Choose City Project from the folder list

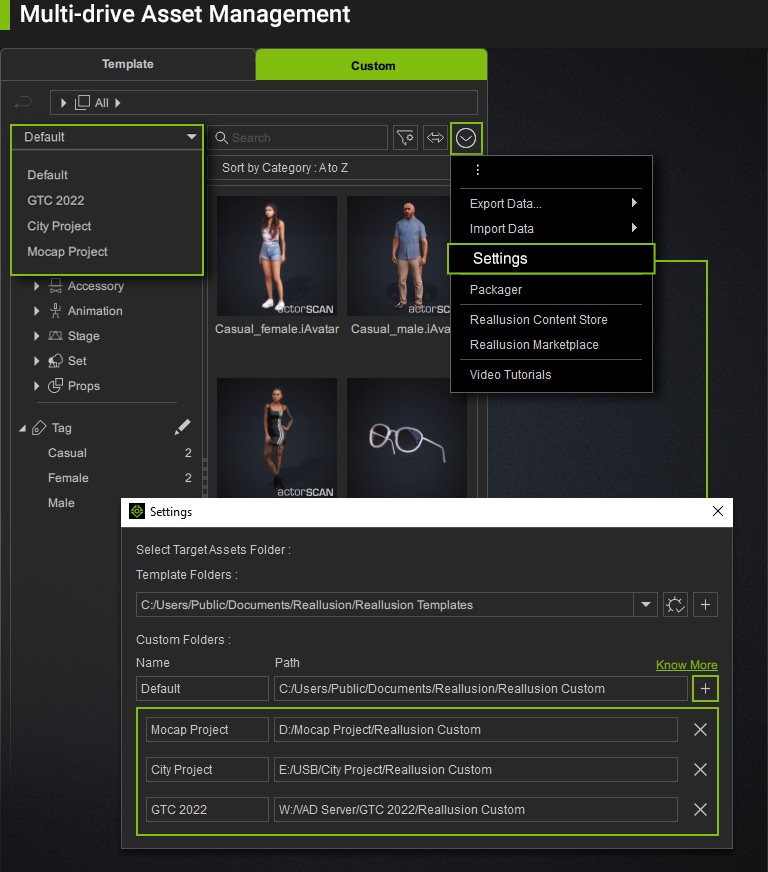click(x=60, y=226)
